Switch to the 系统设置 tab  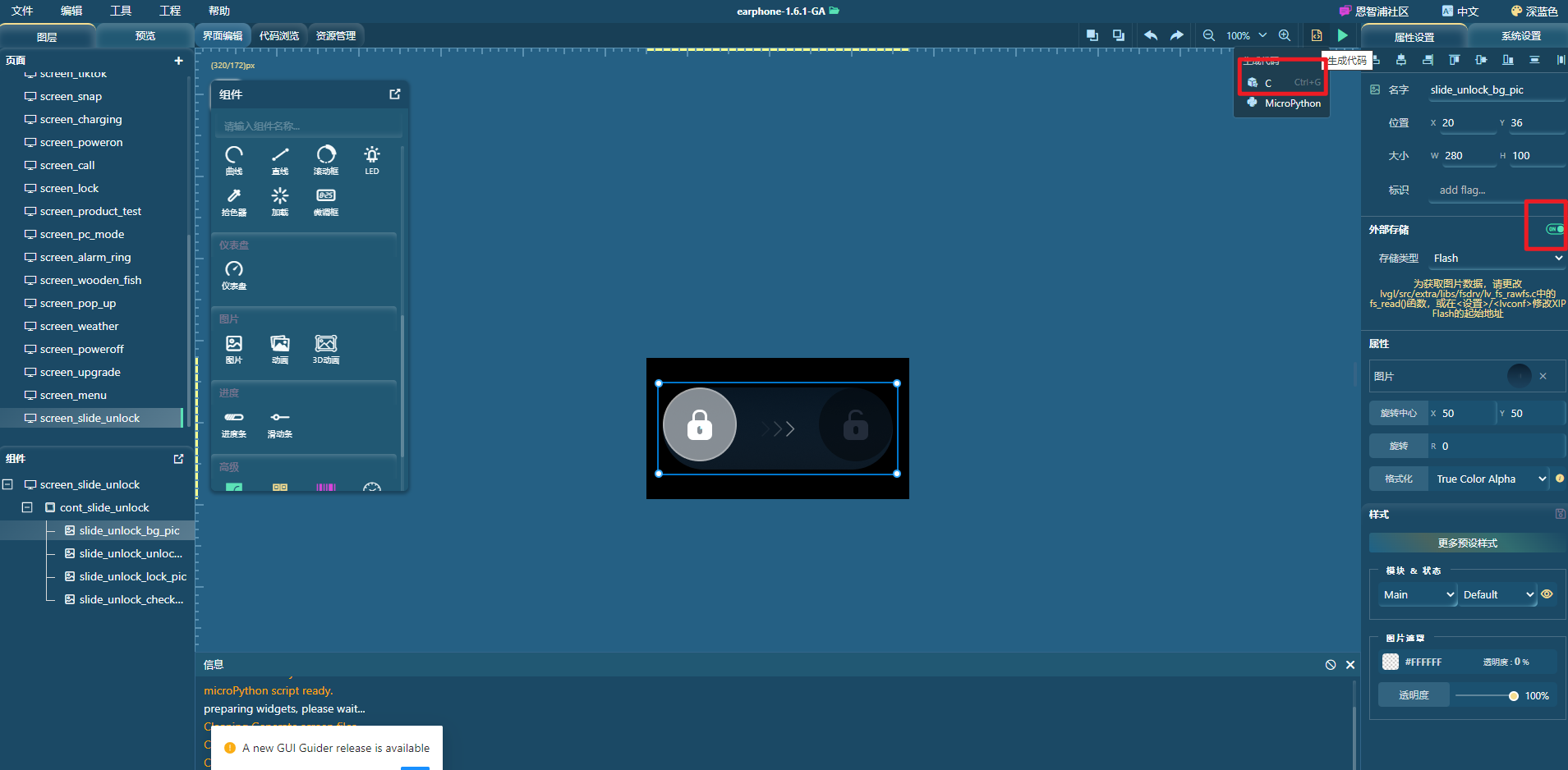pos(1520,36)
